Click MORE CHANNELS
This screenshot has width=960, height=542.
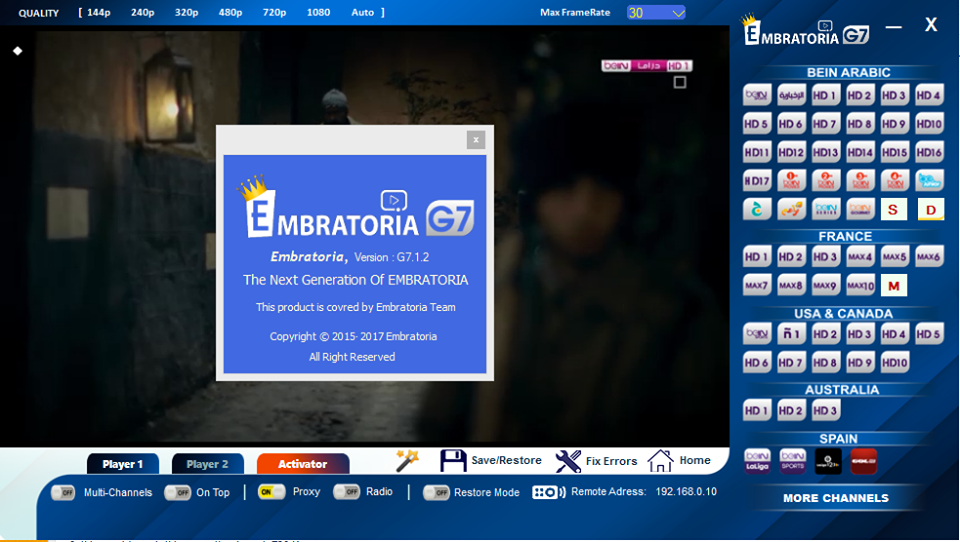tap(836, 498)
